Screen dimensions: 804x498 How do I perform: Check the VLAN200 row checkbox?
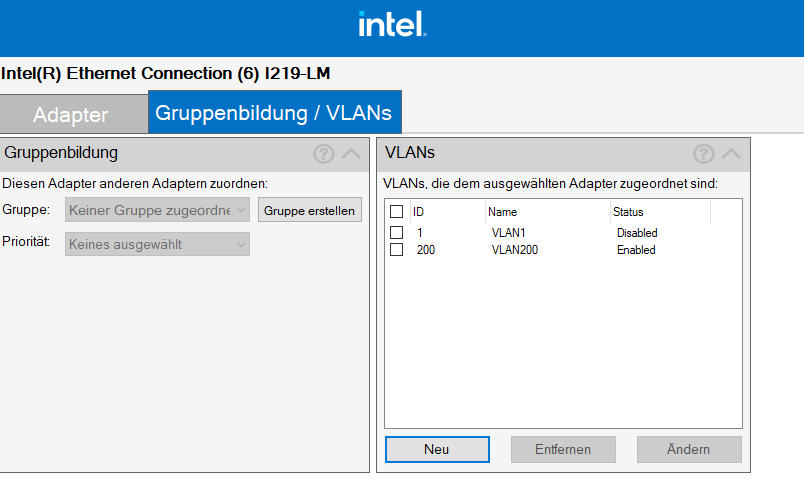click(396, 250)
